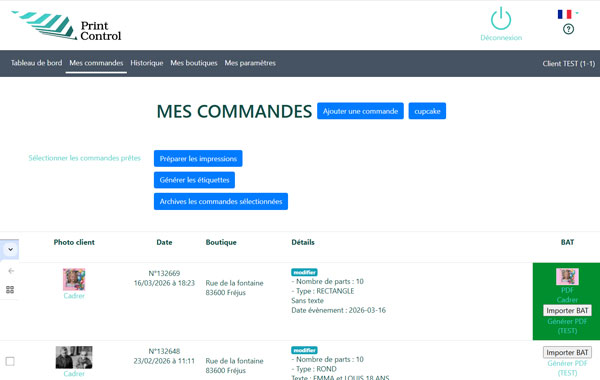Click the back arrow in side panel
The width and height of the screenshot is (600, 380).
(11, 271)
